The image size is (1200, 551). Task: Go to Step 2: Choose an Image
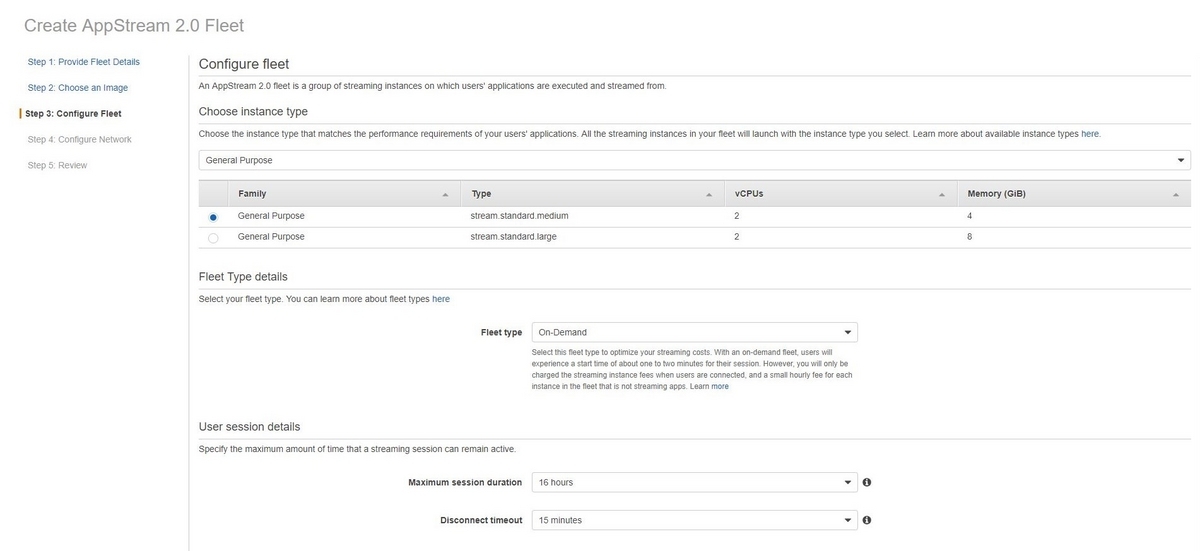click(x=78, y=88)
